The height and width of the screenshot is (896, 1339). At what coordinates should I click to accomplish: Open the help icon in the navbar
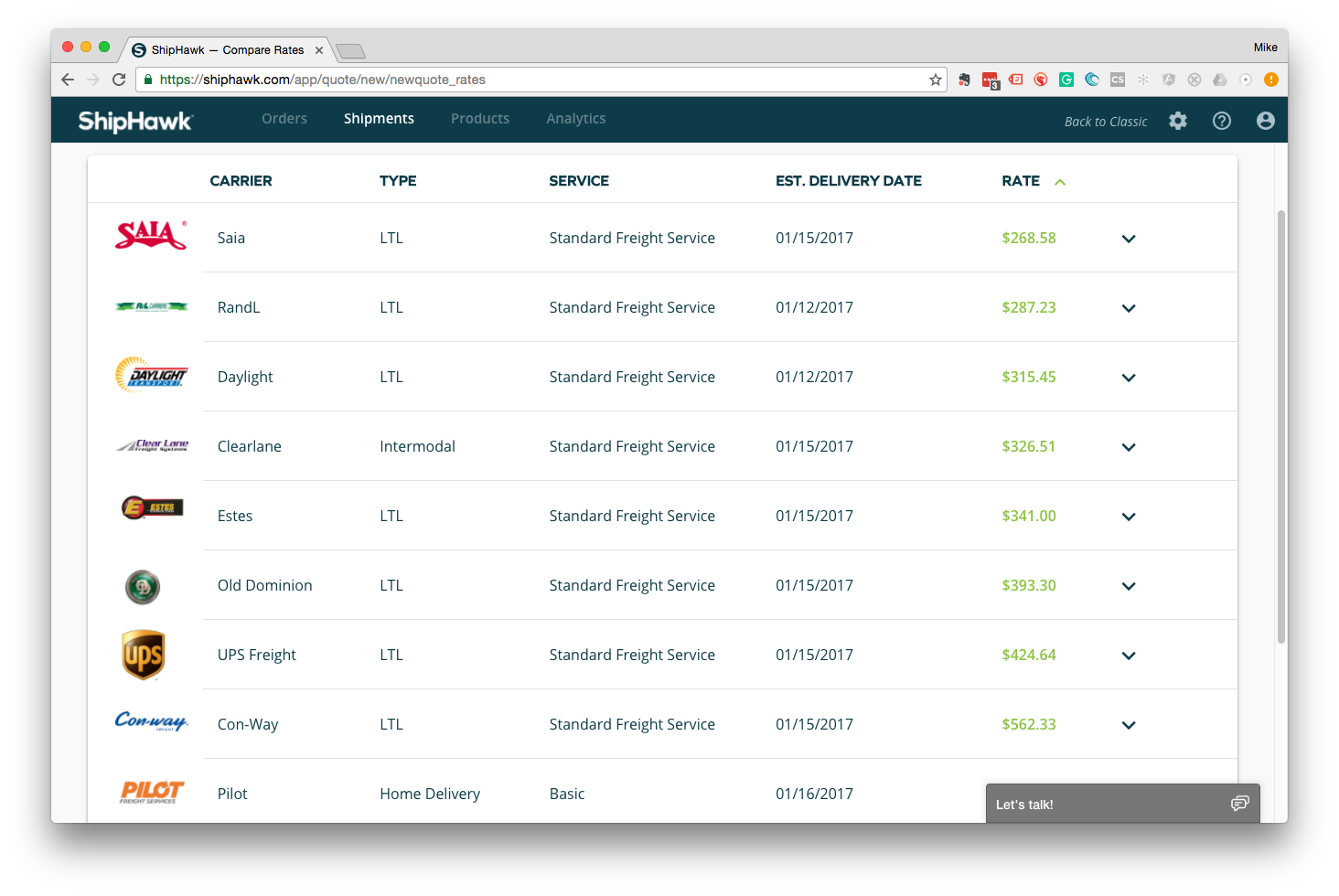click(1222, 120)
